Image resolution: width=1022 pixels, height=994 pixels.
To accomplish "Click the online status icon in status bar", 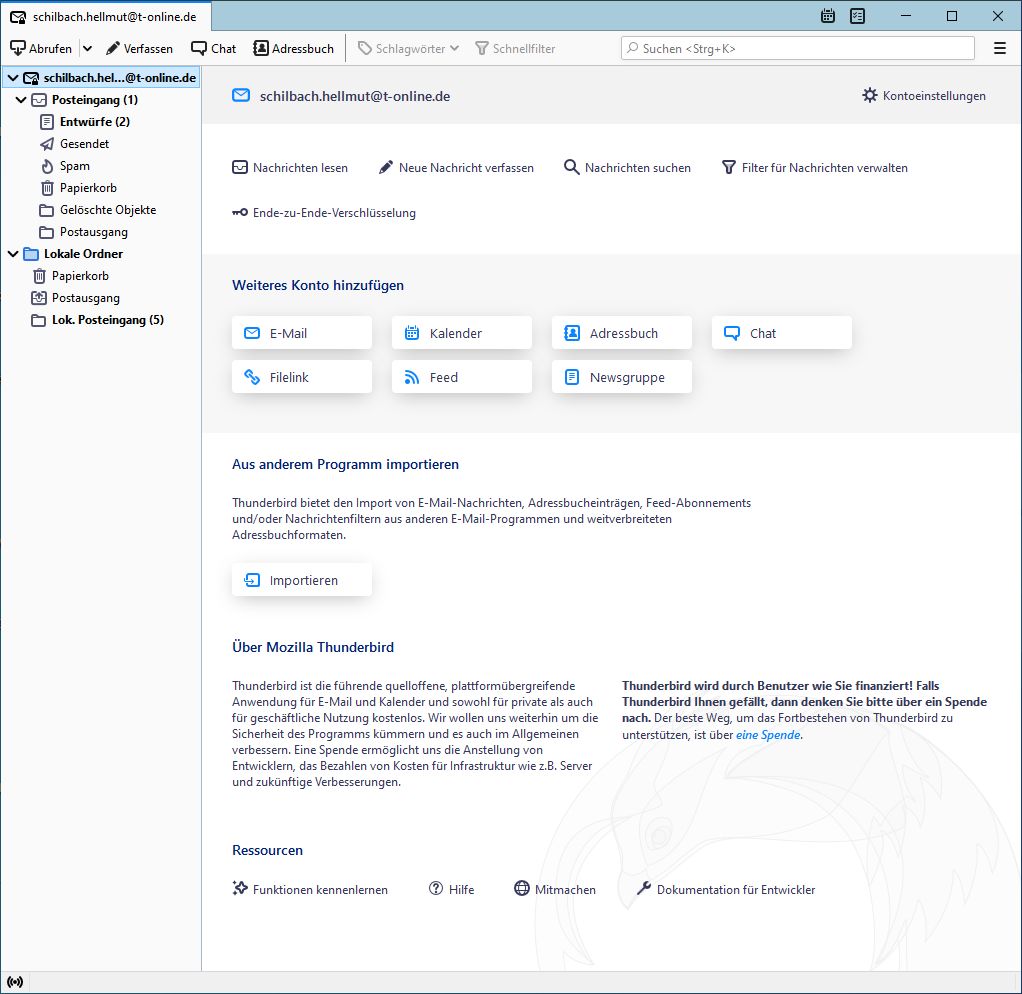I will pos(15,982).
